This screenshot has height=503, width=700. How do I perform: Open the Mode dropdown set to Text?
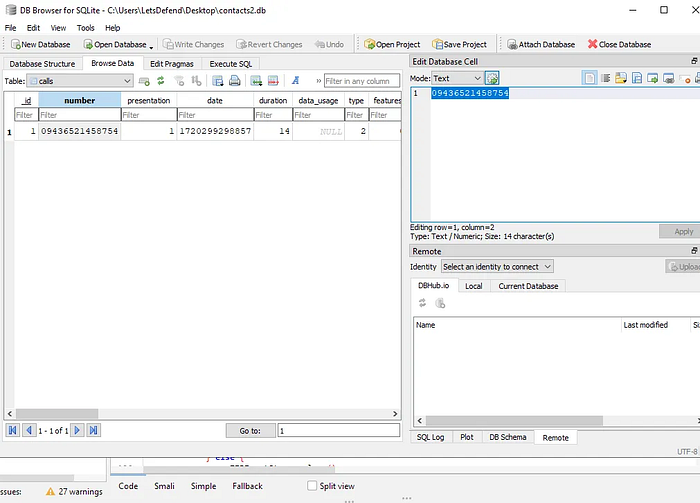click(x=457, y=78)
